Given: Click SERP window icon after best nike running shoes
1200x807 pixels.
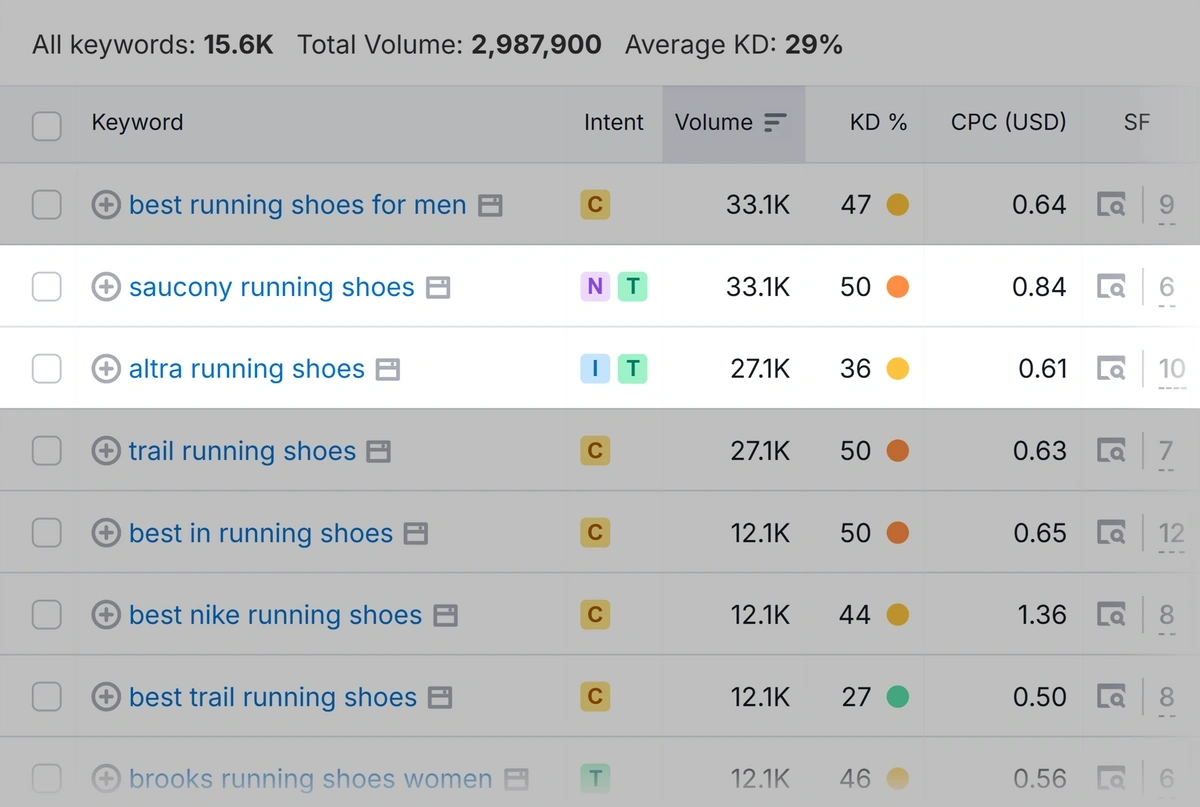Looking at the screenshot, I should coord(445,616).
